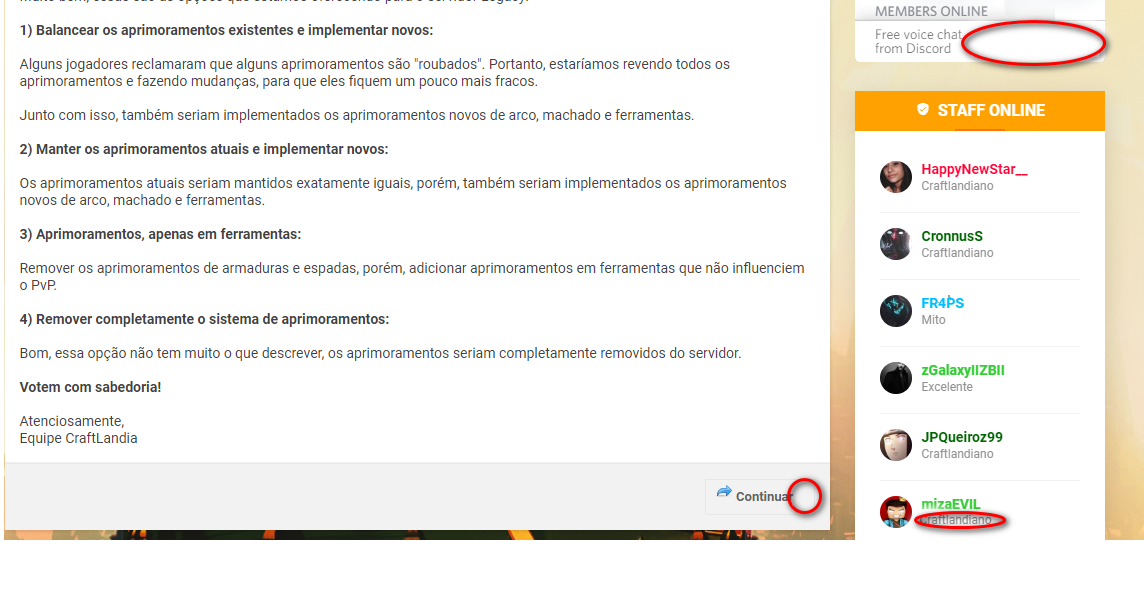Viewport: 1144px width, 590px height.
Task: Open zGalaxyIIZBII's profile name link
Action: (962, 370)
